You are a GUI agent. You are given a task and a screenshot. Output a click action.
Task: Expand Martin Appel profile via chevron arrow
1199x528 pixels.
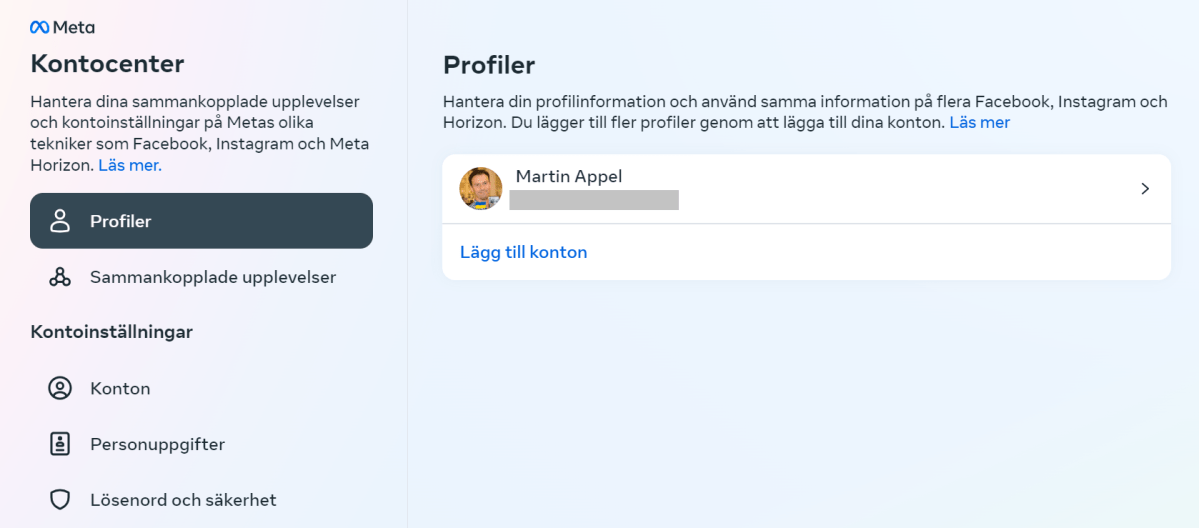1145,189
